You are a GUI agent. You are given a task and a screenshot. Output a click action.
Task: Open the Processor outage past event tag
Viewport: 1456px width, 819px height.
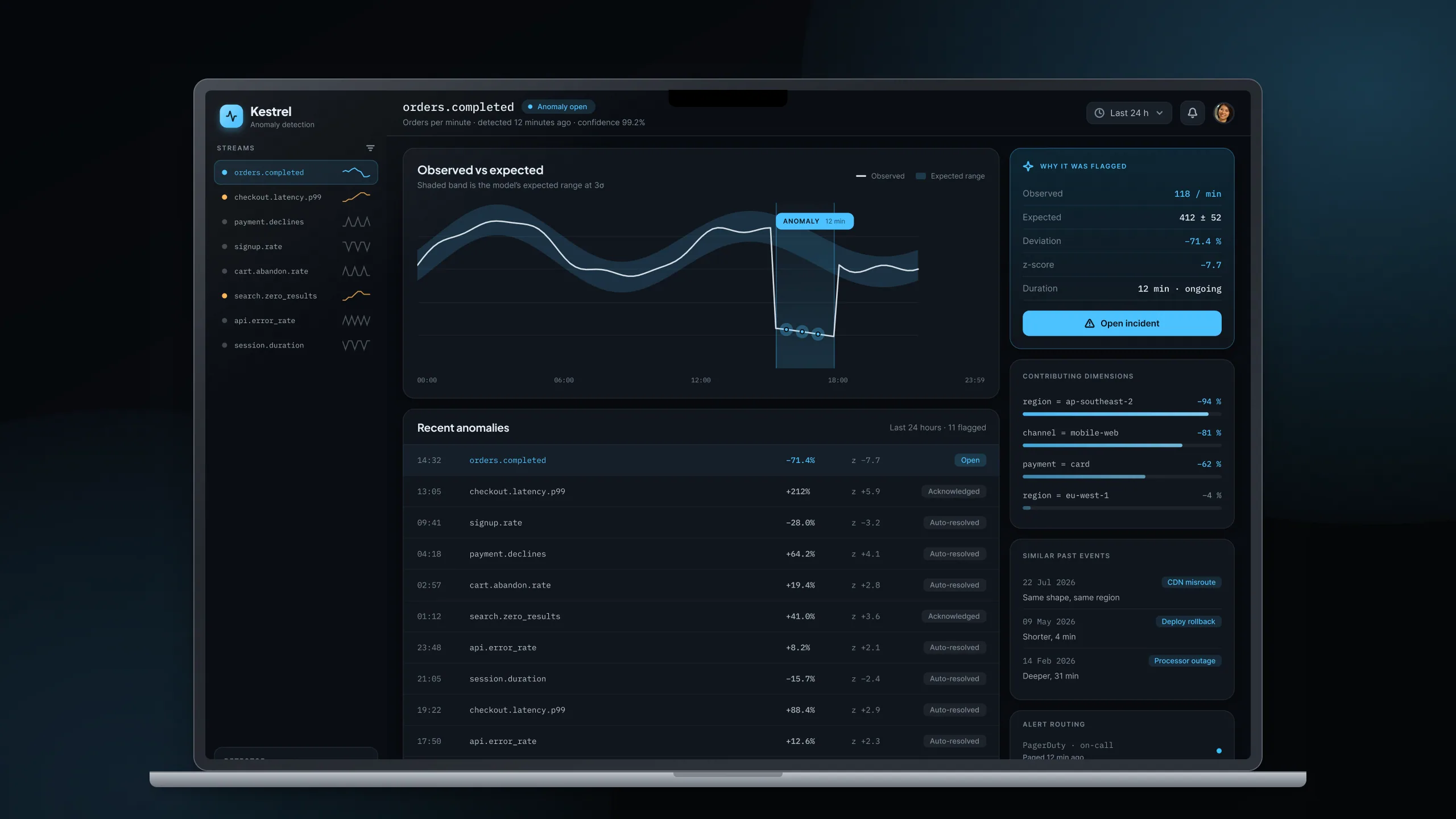[1184, 661]
